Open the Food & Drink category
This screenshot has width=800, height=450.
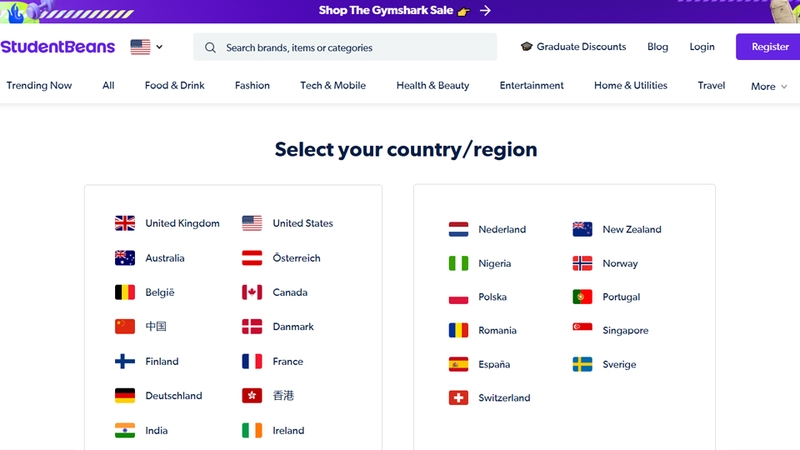[x=174, y=85]
